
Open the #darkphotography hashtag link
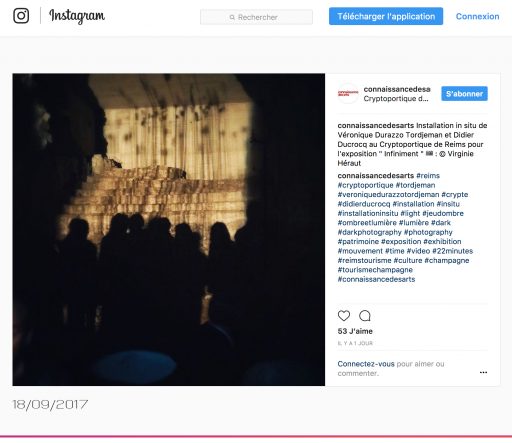[x=369, y=232]
